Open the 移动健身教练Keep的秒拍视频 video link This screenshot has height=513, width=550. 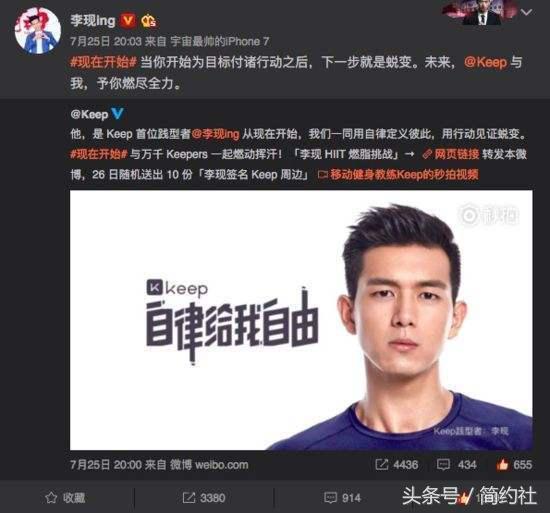click(x=398, y=175)
